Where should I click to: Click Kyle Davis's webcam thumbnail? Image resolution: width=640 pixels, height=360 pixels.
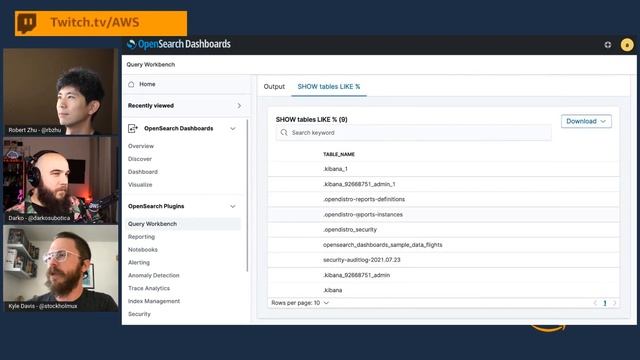(60, 268)
